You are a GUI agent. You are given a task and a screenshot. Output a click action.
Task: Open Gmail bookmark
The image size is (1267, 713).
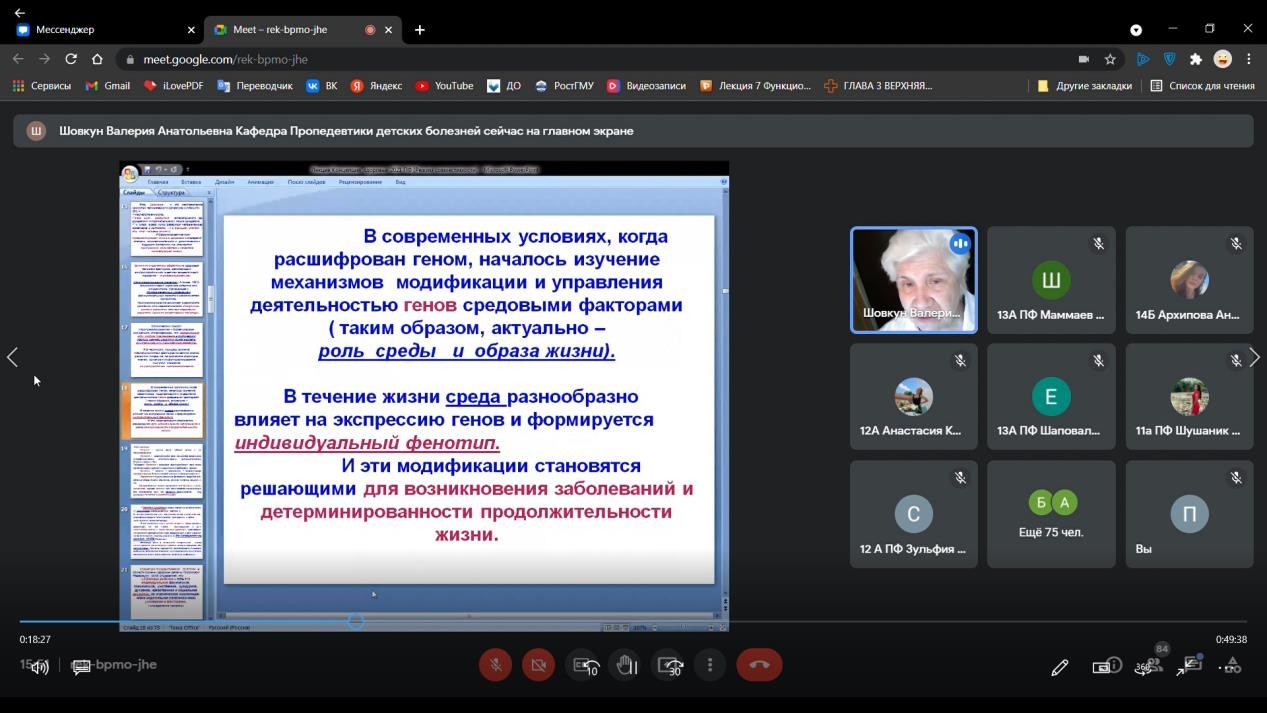(x=108, y=86)
